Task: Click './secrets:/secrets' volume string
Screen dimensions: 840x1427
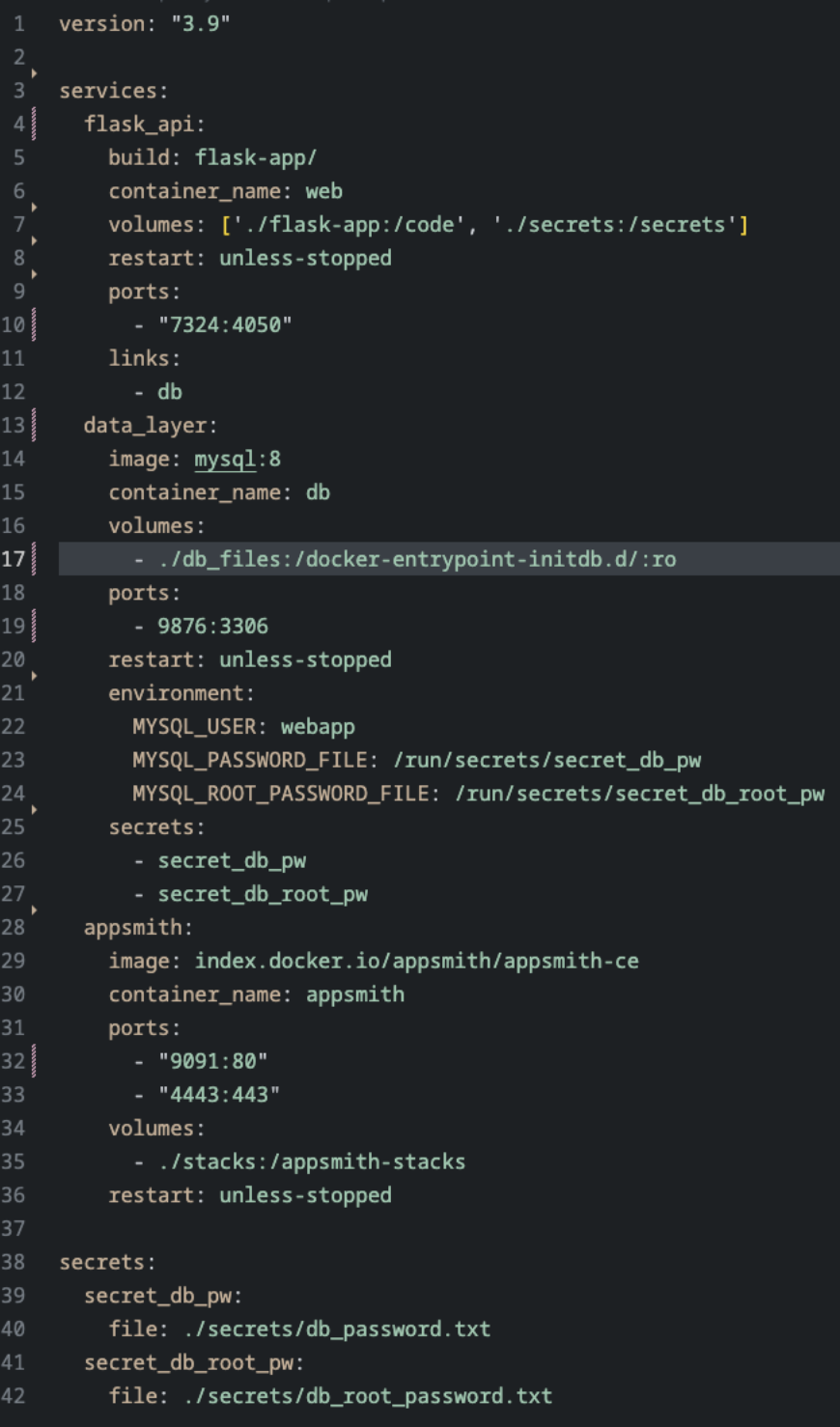Action: [x=615, y=225]
